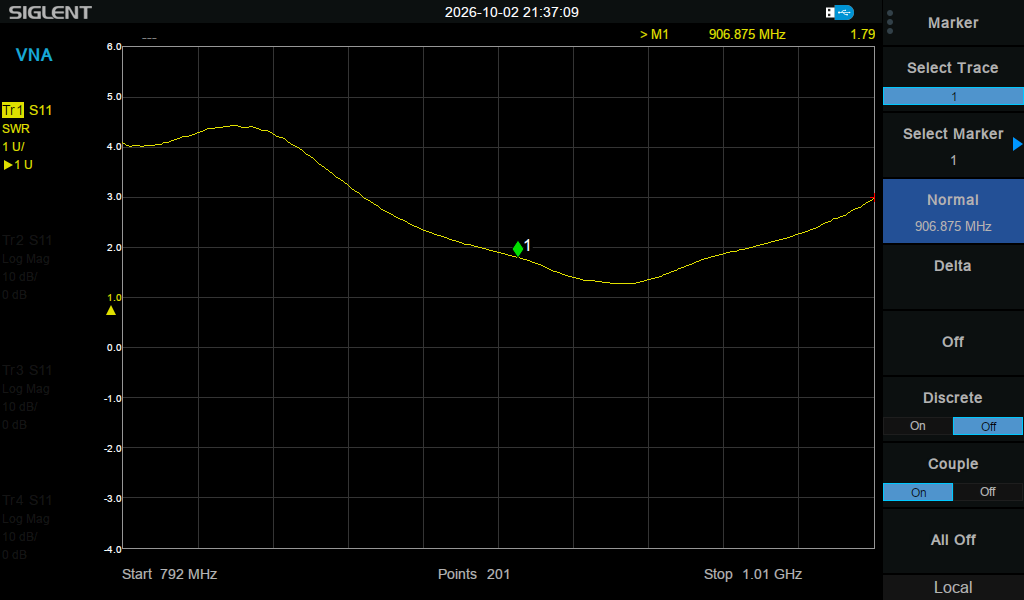Click the Tr3 10 dB/ scale label
This screenshot has height=600, width=1024.
pyautogui.click(x=20, y=407)
